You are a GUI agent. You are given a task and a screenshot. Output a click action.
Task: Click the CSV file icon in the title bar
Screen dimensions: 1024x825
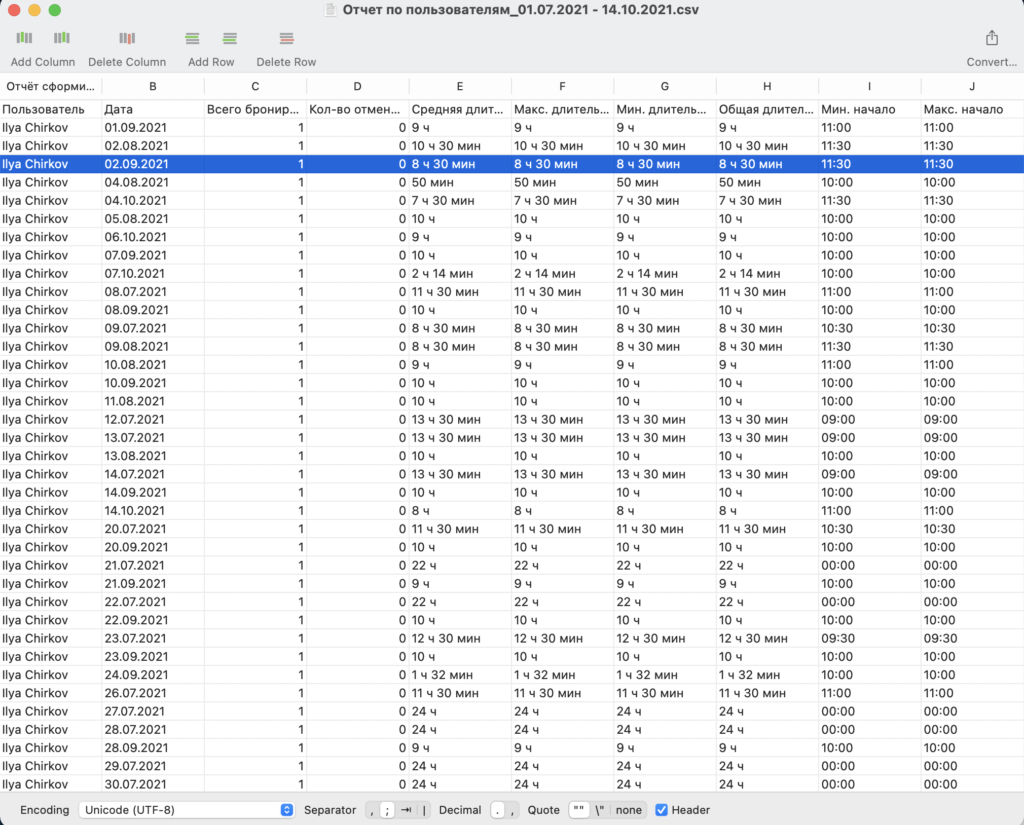point(331,10)
